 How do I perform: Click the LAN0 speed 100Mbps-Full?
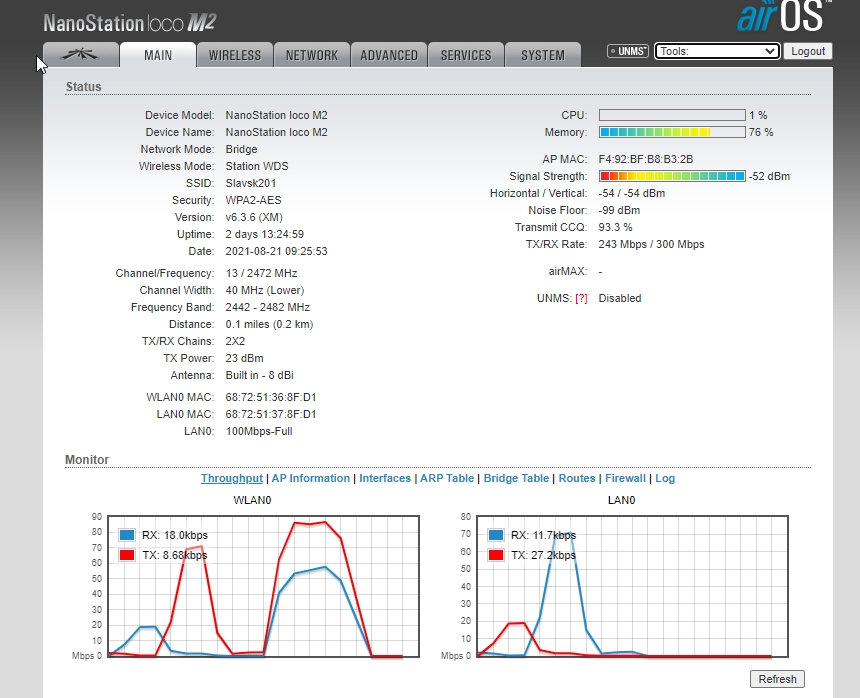click(259, 431)
